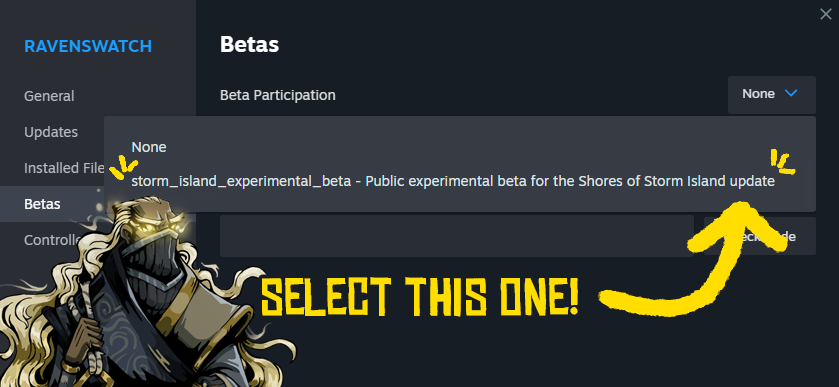Click the Betas page heading
Image resolution: width=839 pixels, height=387 pixels.
coord(249,45)
